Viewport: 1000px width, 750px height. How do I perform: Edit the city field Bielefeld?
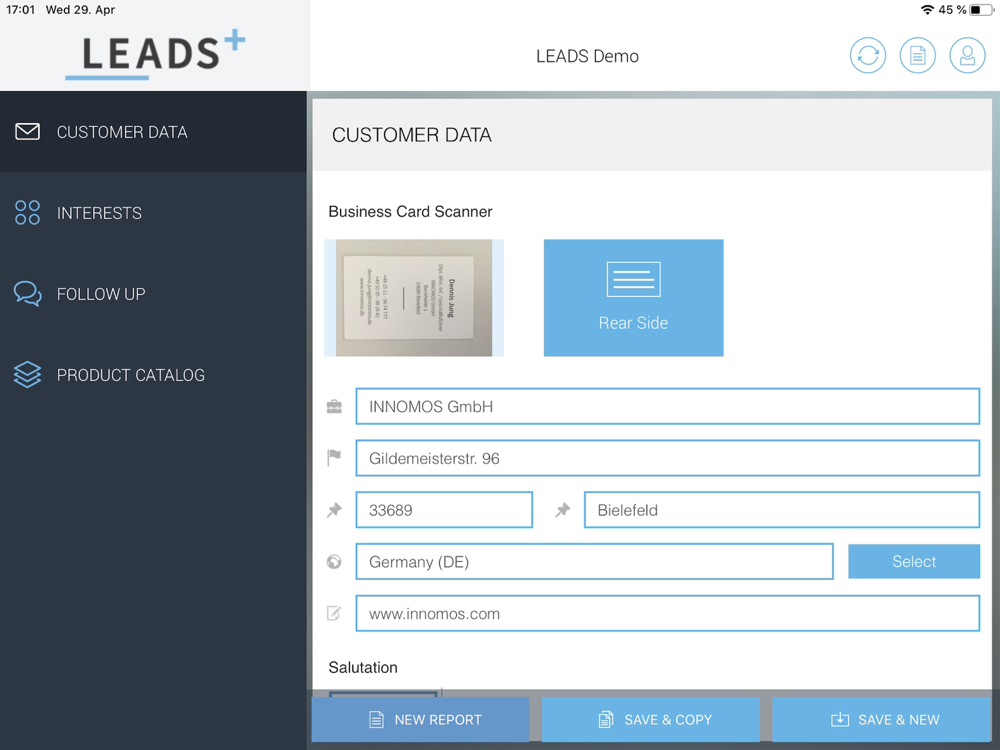[782, 510]
